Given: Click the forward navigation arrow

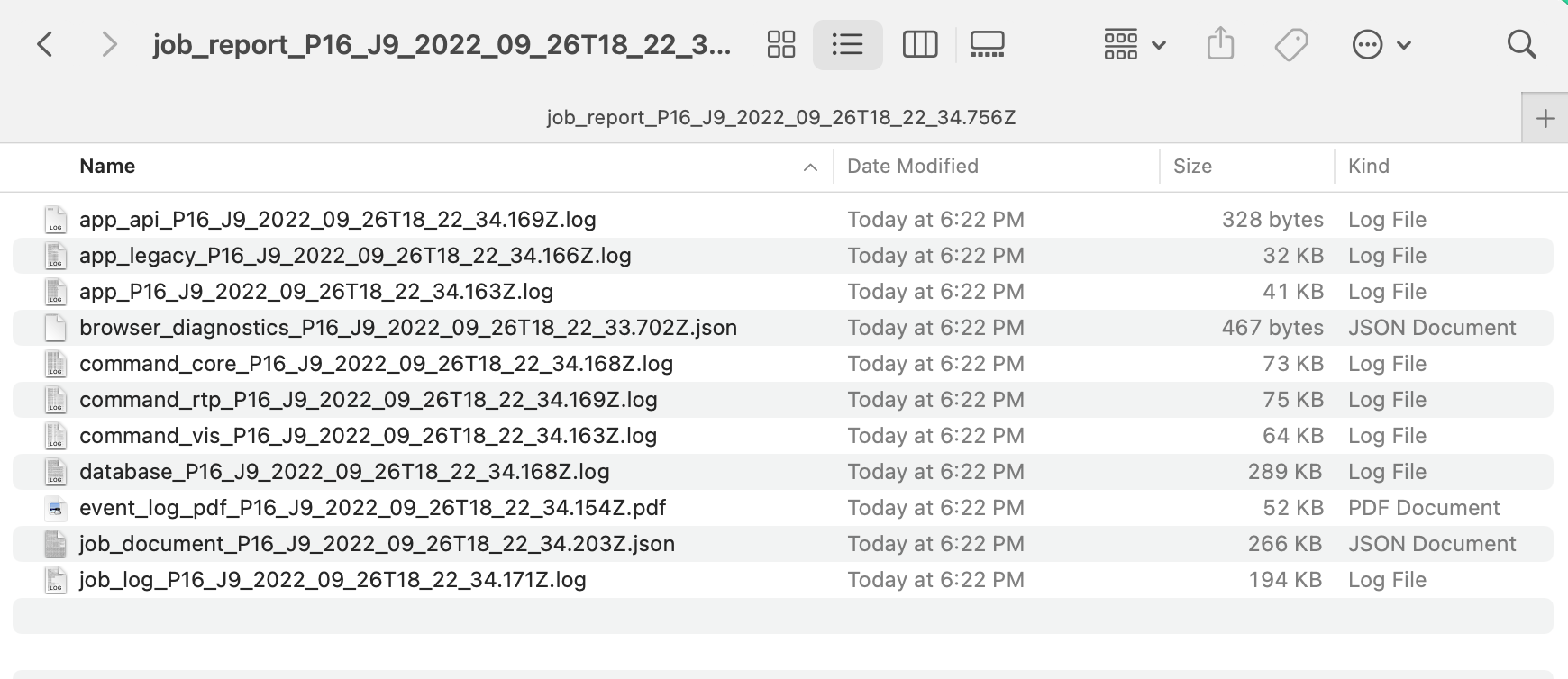Looking at the screenshot, I should (x=109, y=44).
